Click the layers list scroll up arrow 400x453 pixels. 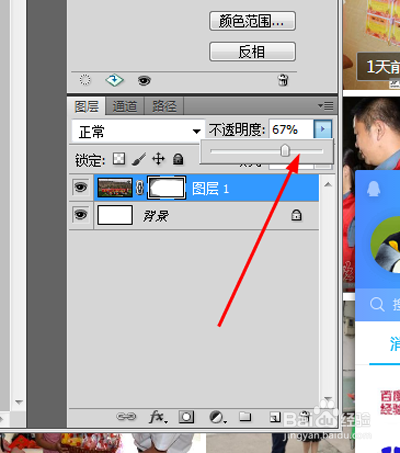coord(328,184)
